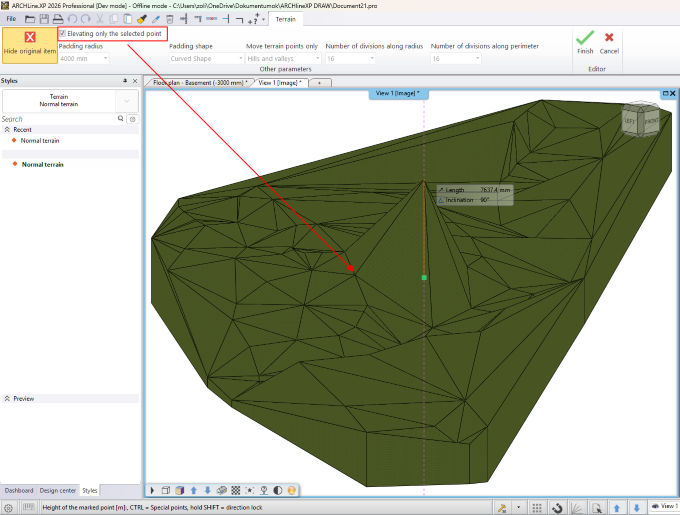This screenshot has height=515, width=680.
Task: Open the Design center tab
Action: [58, 490]
